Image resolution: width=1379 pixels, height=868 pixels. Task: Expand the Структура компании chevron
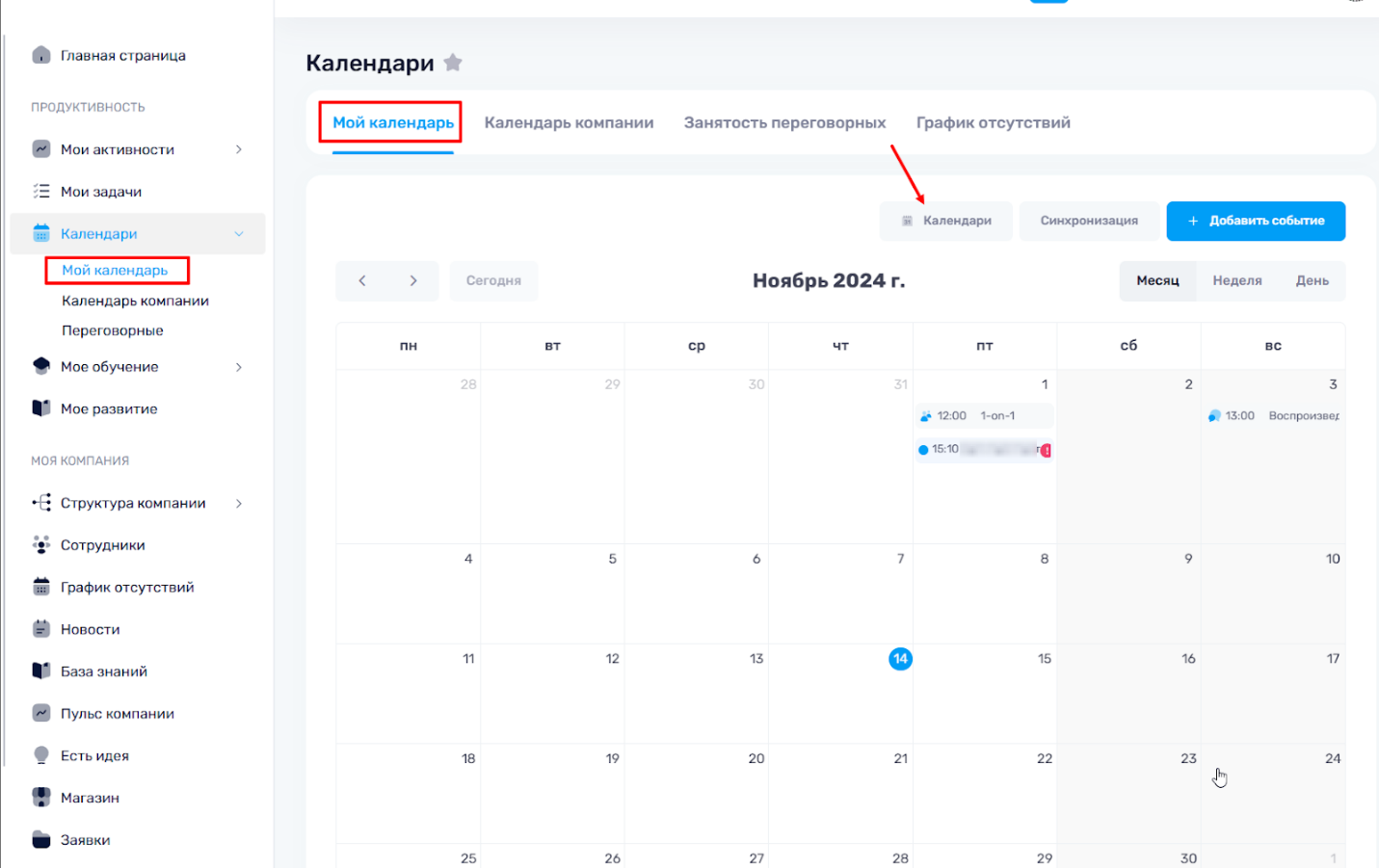(x=239, y=503)
